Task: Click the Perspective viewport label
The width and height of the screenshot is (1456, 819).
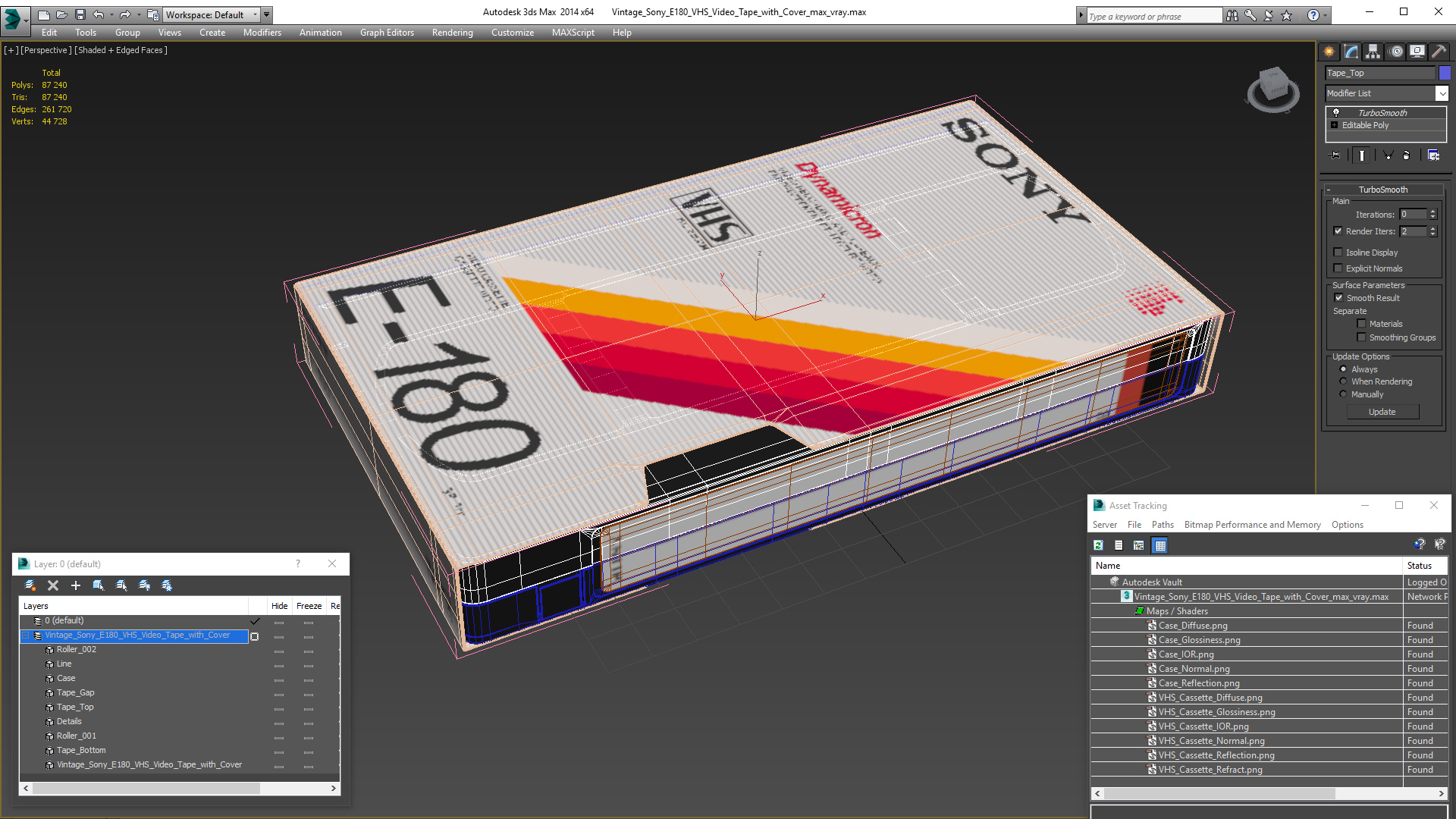Action: click(46, 50)
